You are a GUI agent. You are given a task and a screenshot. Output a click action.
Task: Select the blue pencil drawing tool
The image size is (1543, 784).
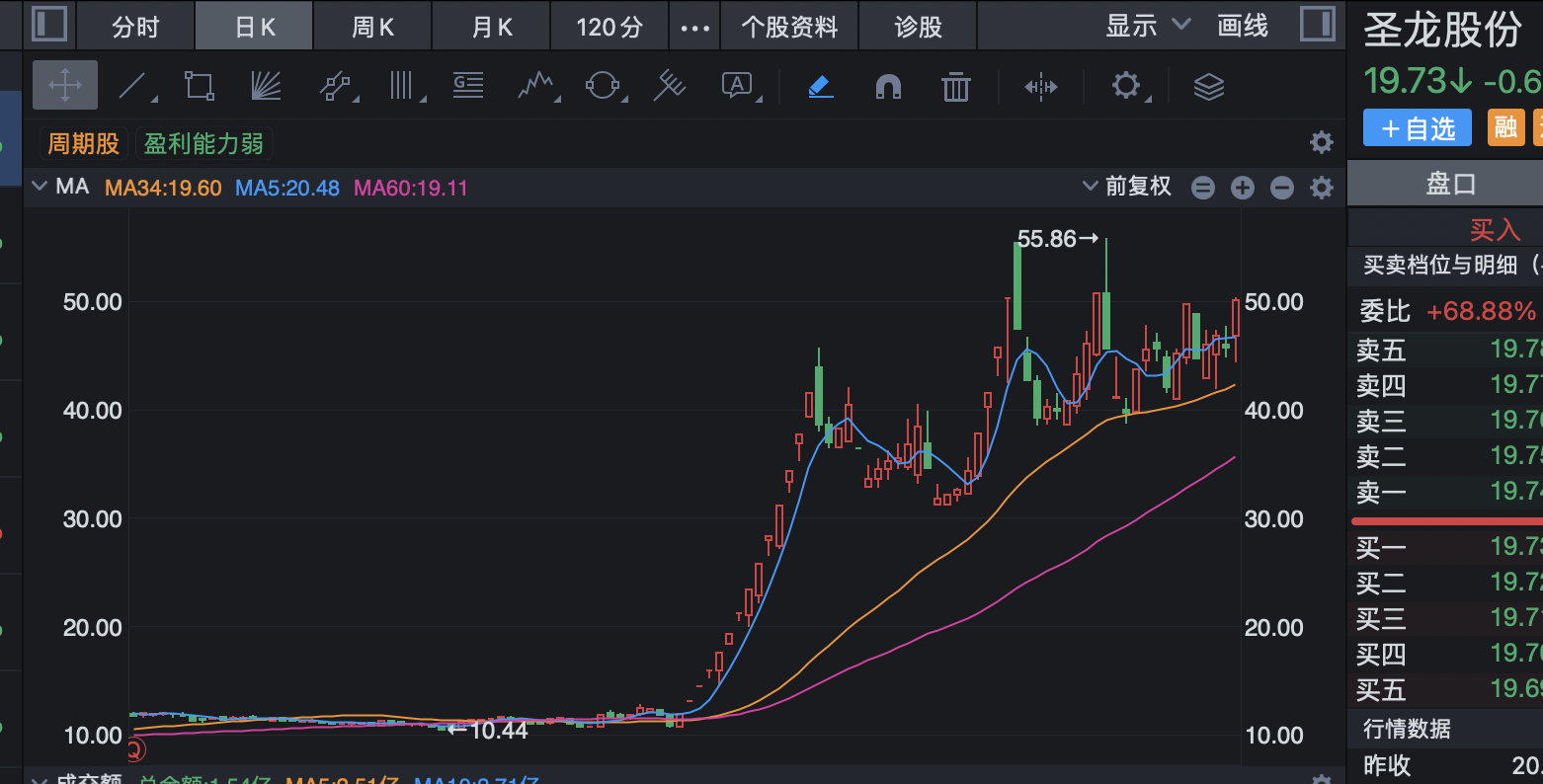coord(819,85)
